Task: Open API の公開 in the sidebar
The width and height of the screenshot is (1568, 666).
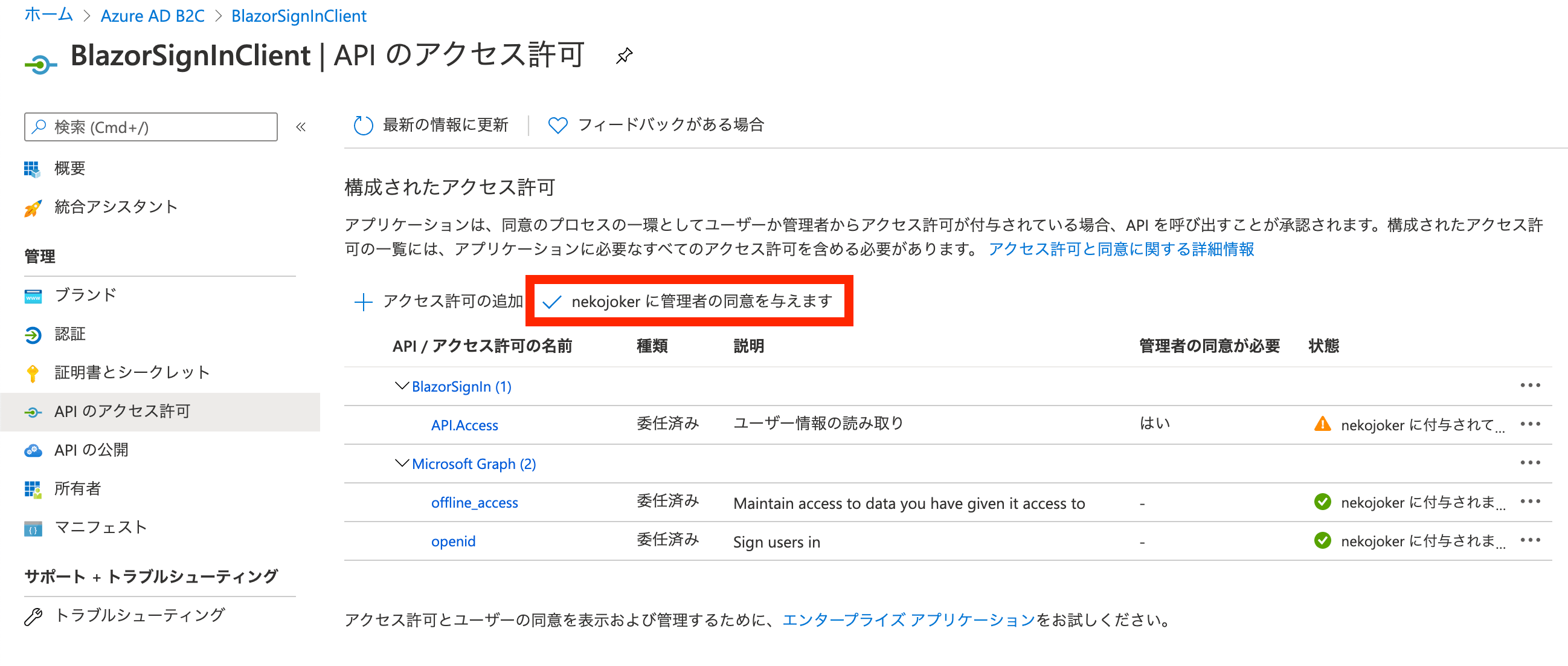Action: (x=91, y=450)
